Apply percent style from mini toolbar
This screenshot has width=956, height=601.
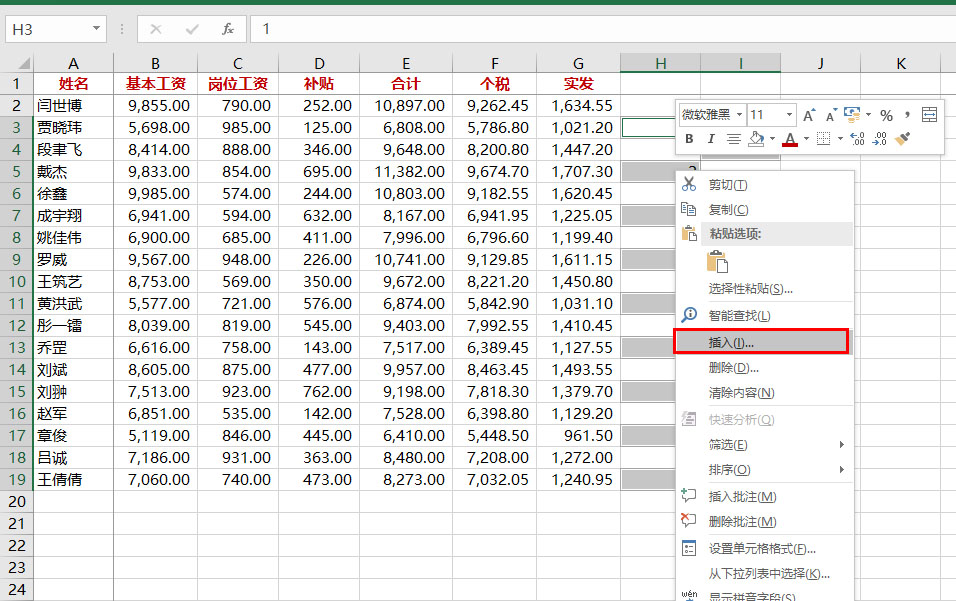(886, 115)
